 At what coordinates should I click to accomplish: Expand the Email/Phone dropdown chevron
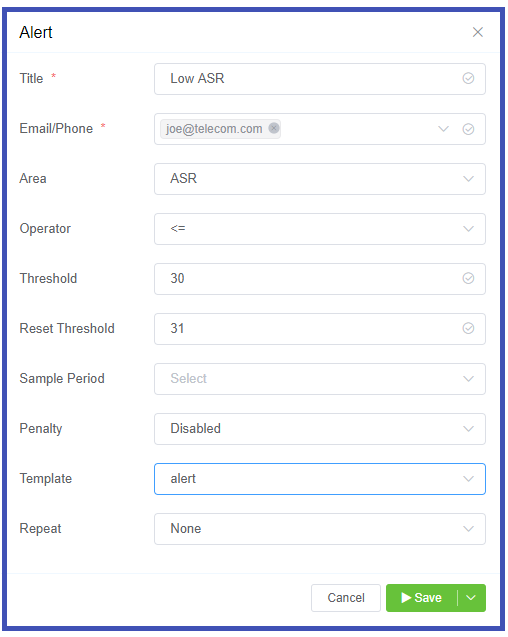pyautogui.click(x=443, y=129)
